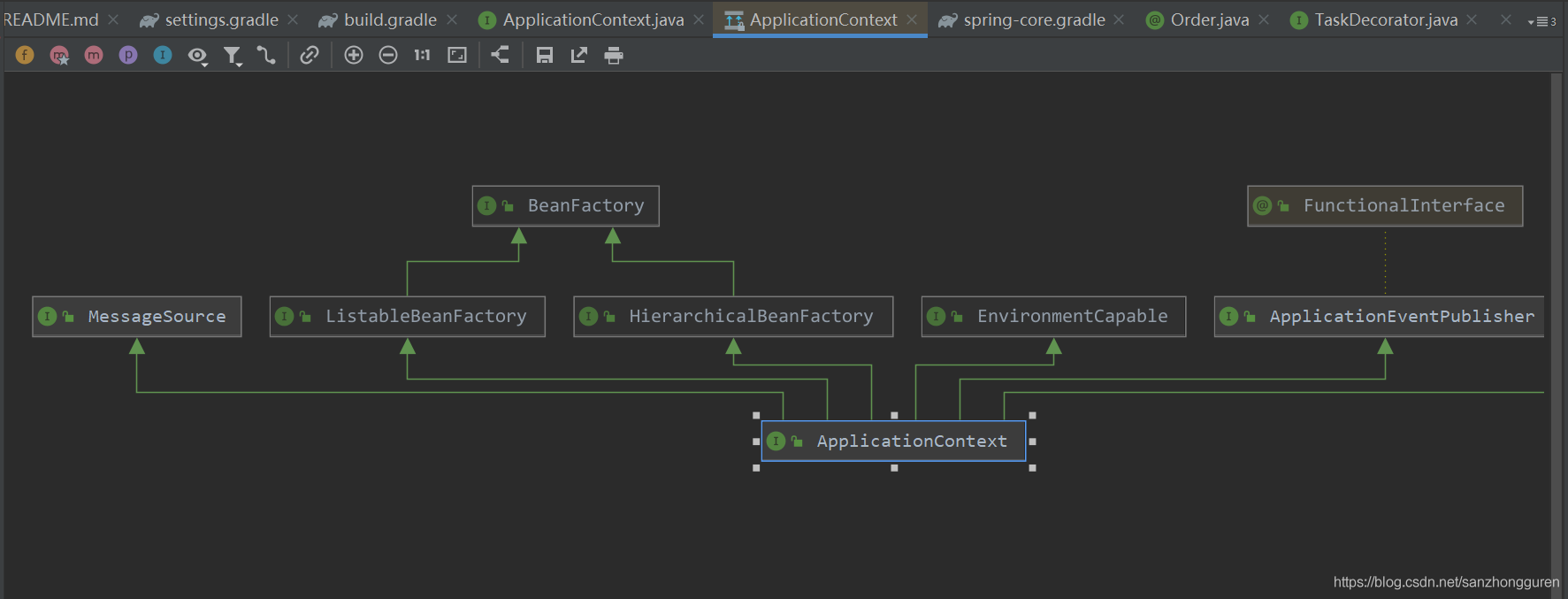The width and height of the screenshot is (1568, 599).
Task: Toggle the Inner Classes display button
Action: pyautogui.click(x=163, y=56)
